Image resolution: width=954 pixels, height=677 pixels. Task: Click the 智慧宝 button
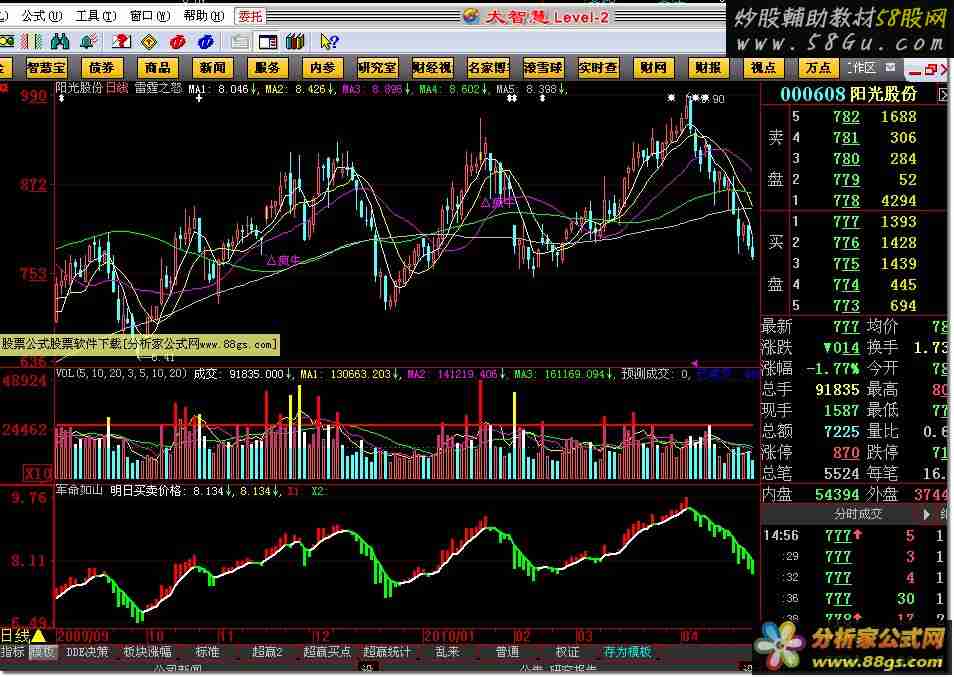(46, 68)
